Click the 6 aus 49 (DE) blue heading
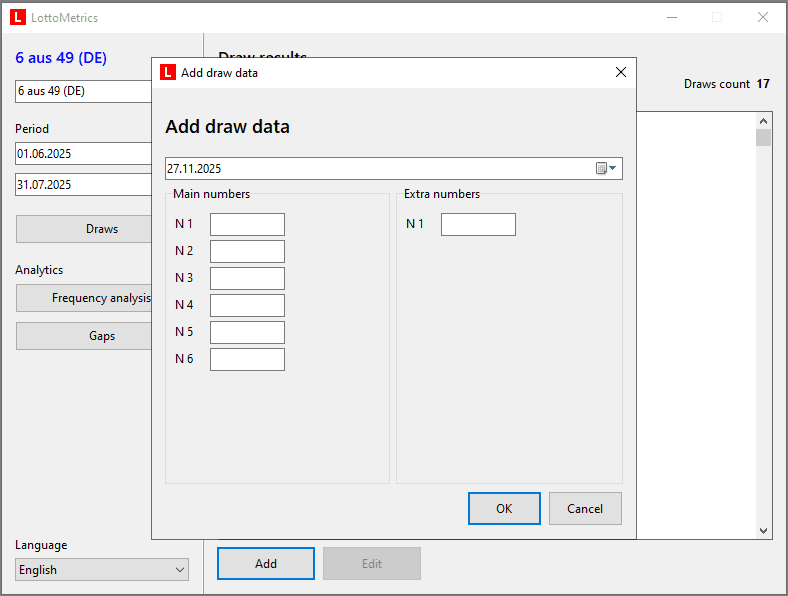This screenshot has width=788, height=596. pos(61,58)
